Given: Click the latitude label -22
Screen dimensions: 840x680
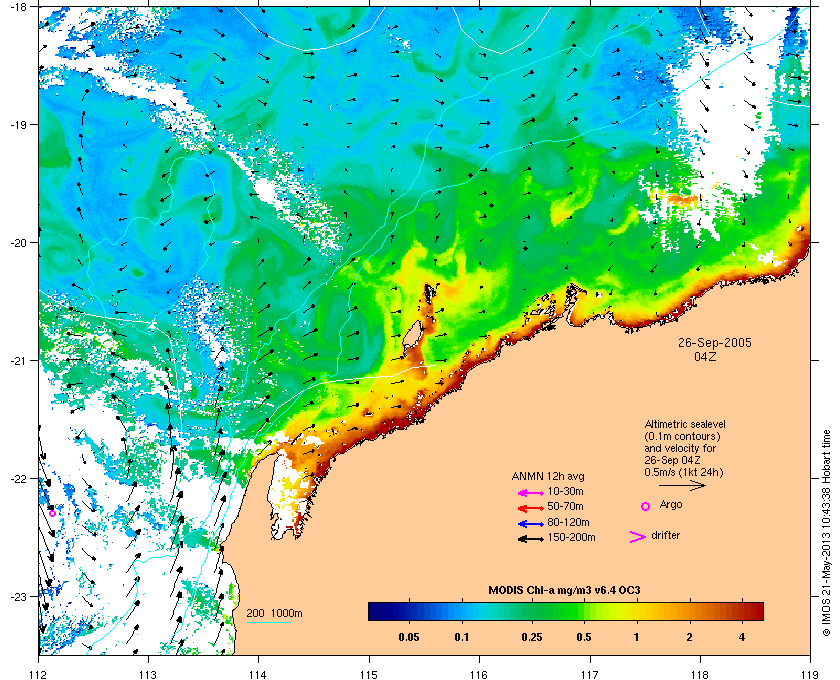Looking at the screenshot, I should coord(19,479).
